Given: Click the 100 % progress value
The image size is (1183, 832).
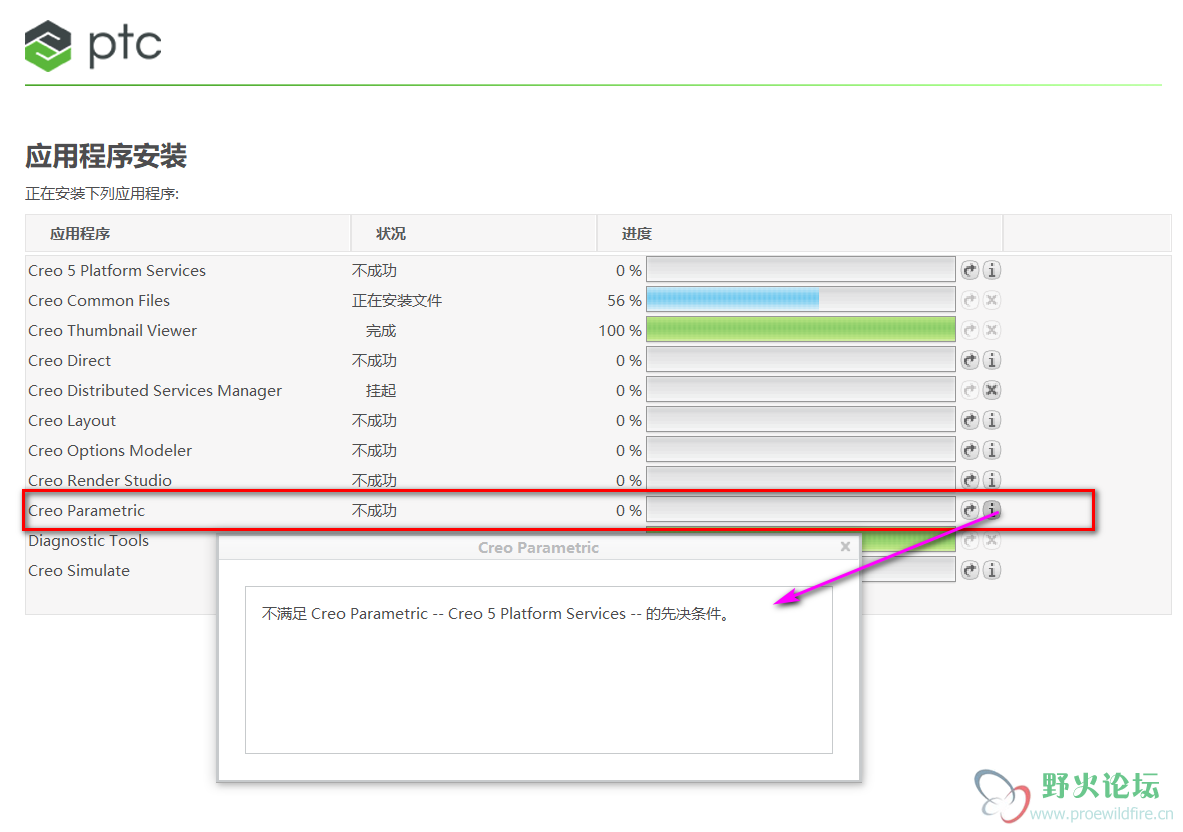Looking at the screenshot, I should pyautogui.click(x=620, y=330).
